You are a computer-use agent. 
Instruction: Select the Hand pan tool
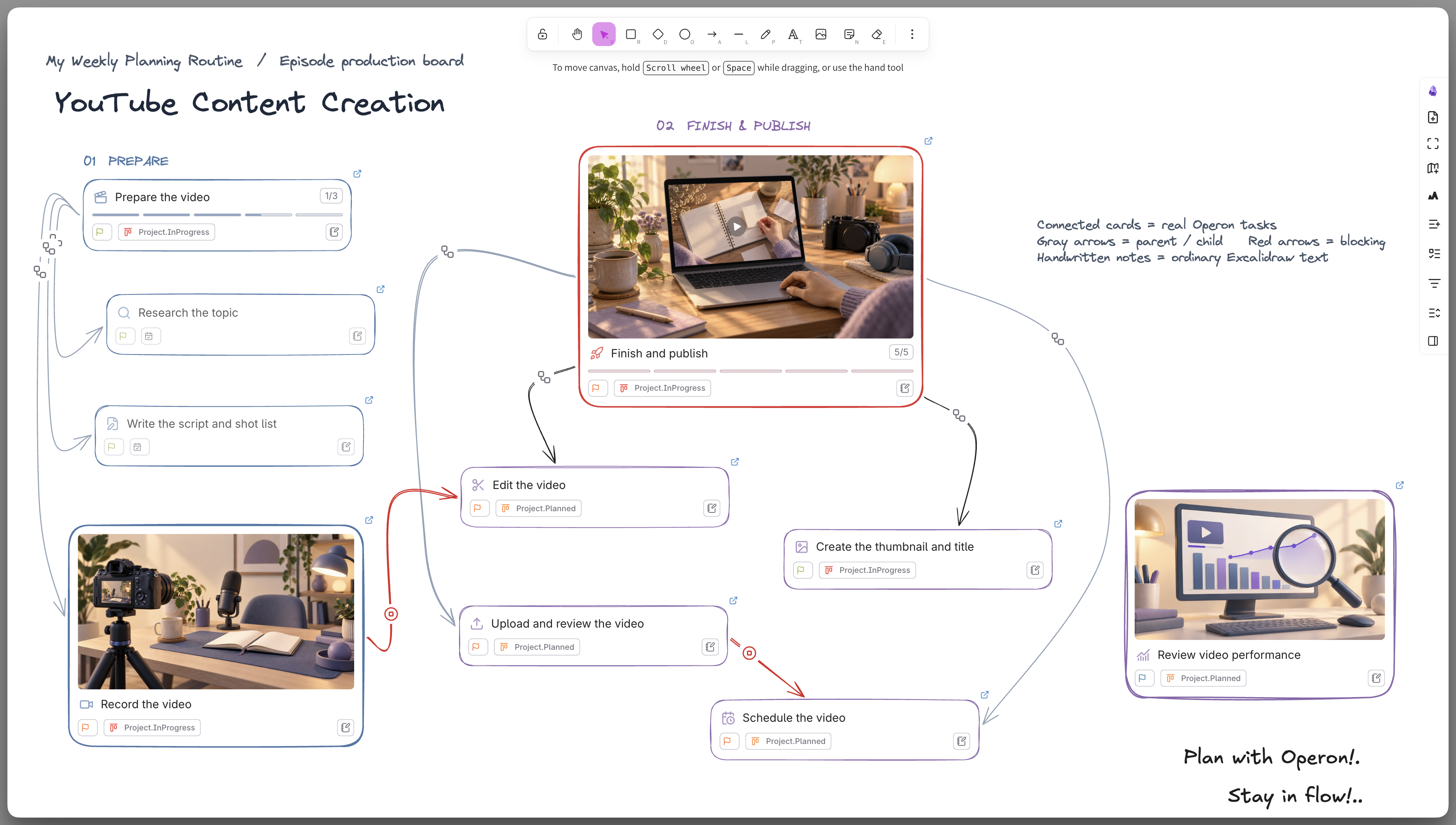point(577,35)
